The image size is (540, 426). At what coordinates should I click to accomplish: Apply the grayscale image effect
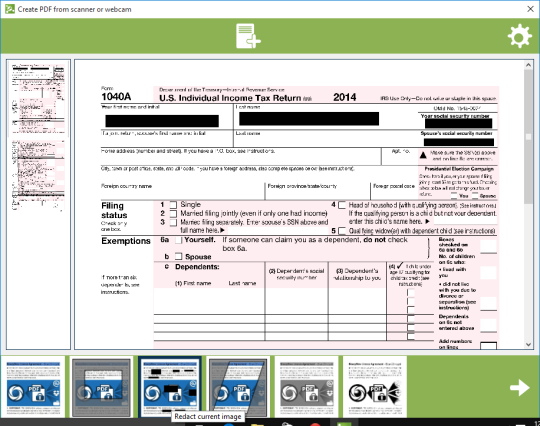pos(306,387)
